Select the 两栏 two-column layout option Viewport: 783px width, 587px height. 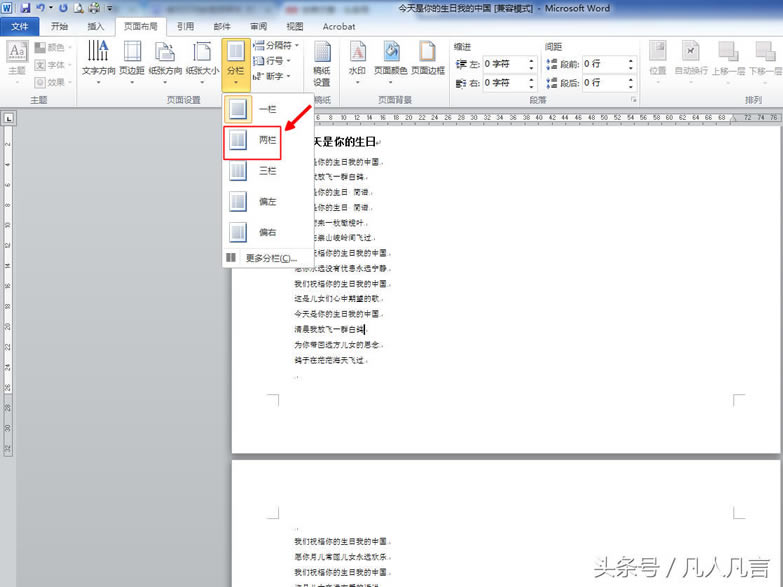point(252,141)
